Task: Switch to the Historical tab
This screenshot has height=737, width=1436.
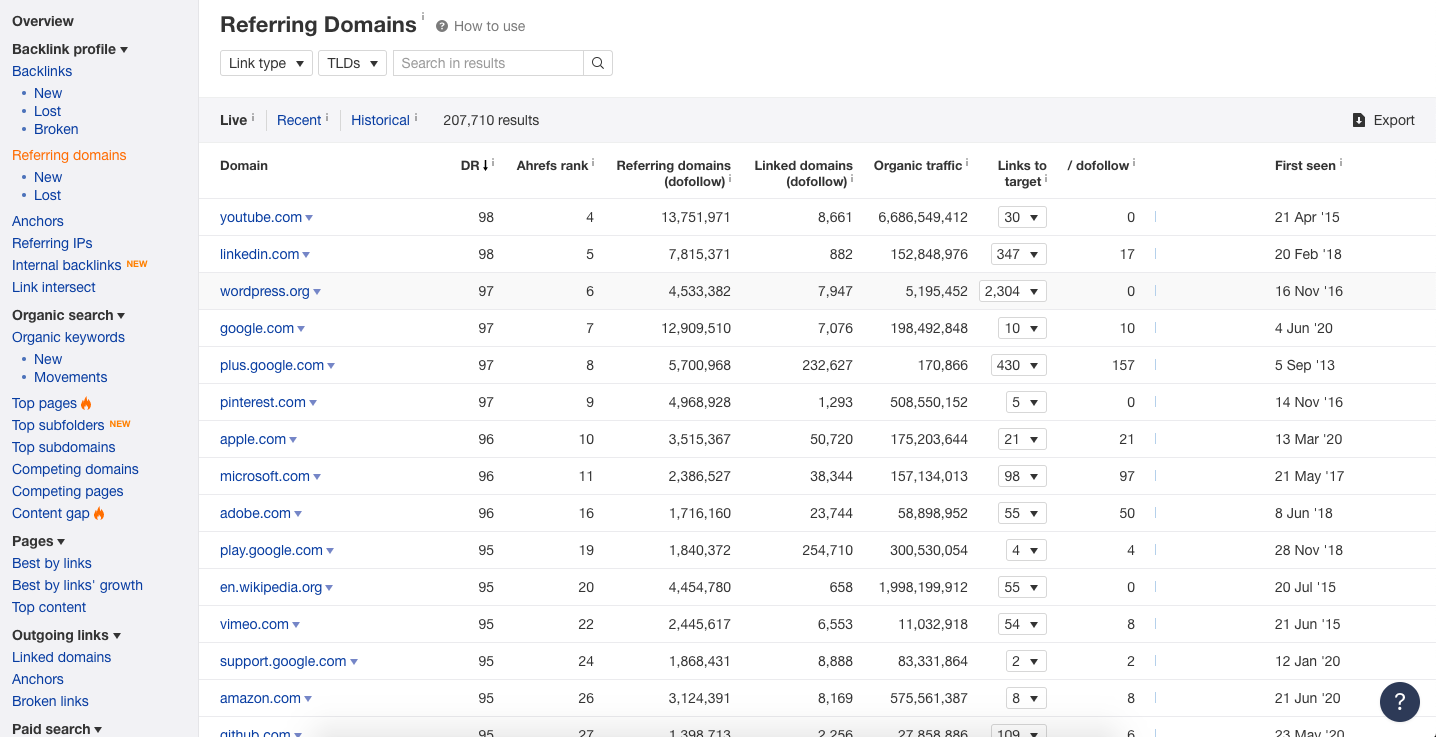Action: [380, 120]
